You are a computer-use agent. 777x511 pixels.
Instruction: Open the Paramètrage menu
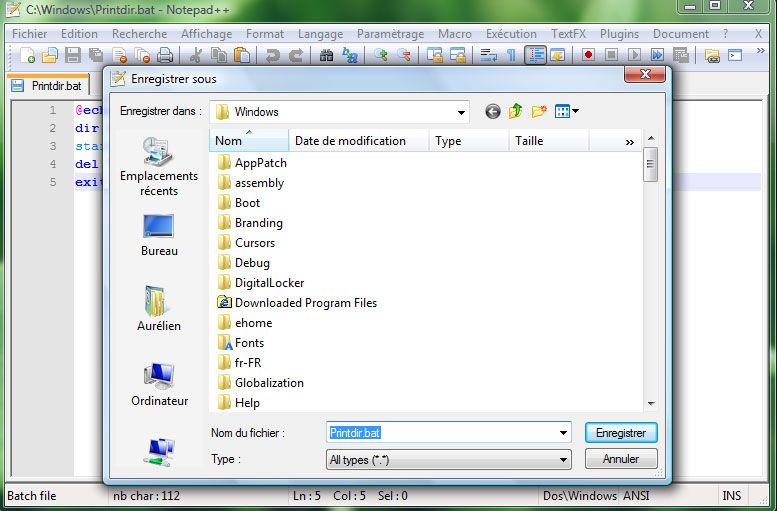tap(390, 34)
